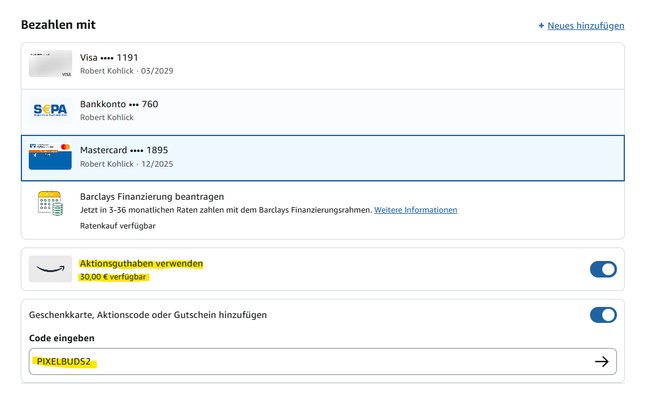Turn off the Geschenkkarte Aktionscode toggle
The width and height of the screenshot is (650, 397).
pyautogui.click(x=603, y=315)
